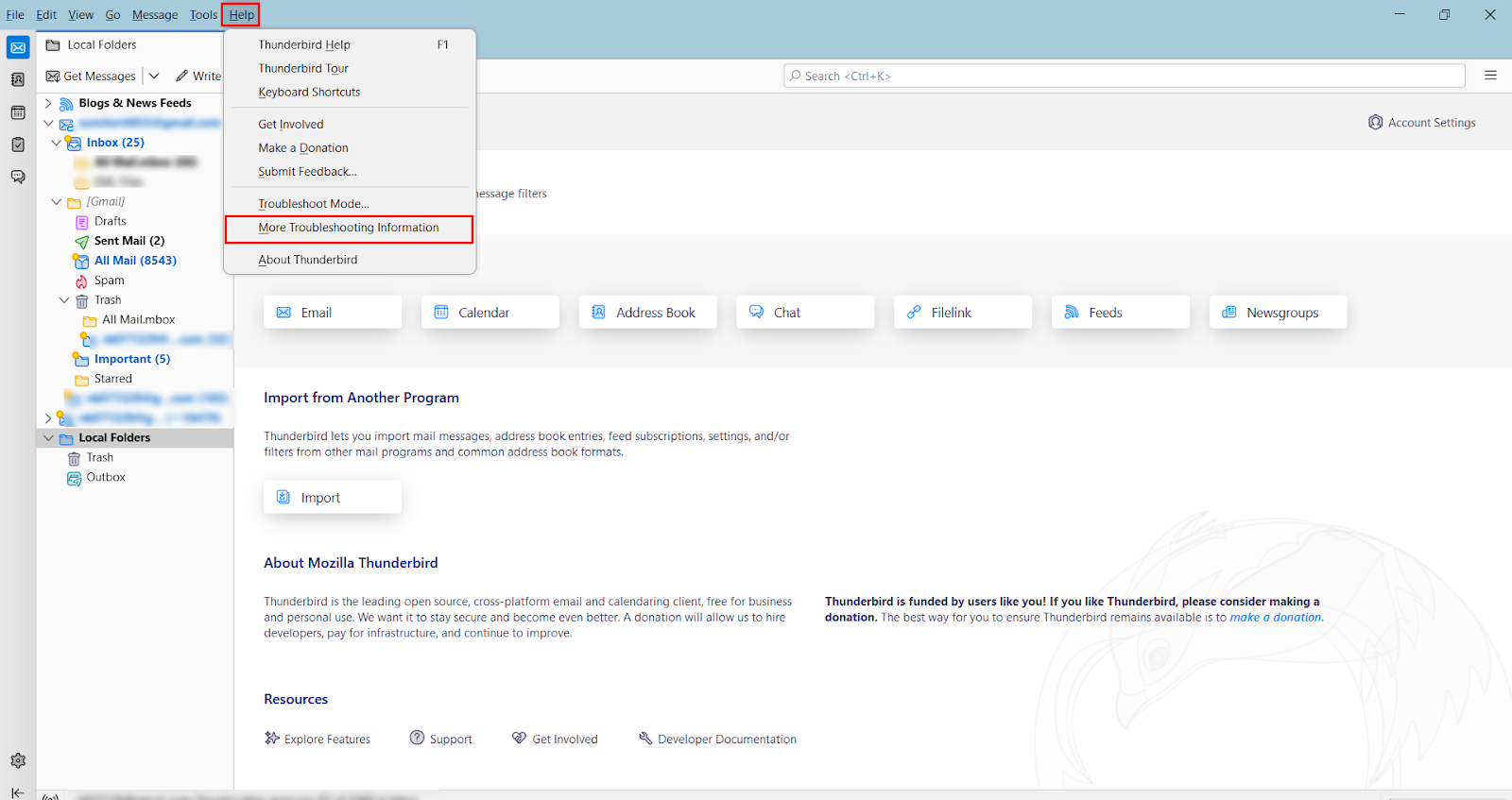Click the Import button
The height and width of the screenshot is (800, 1512).
(x=333, y=498)
